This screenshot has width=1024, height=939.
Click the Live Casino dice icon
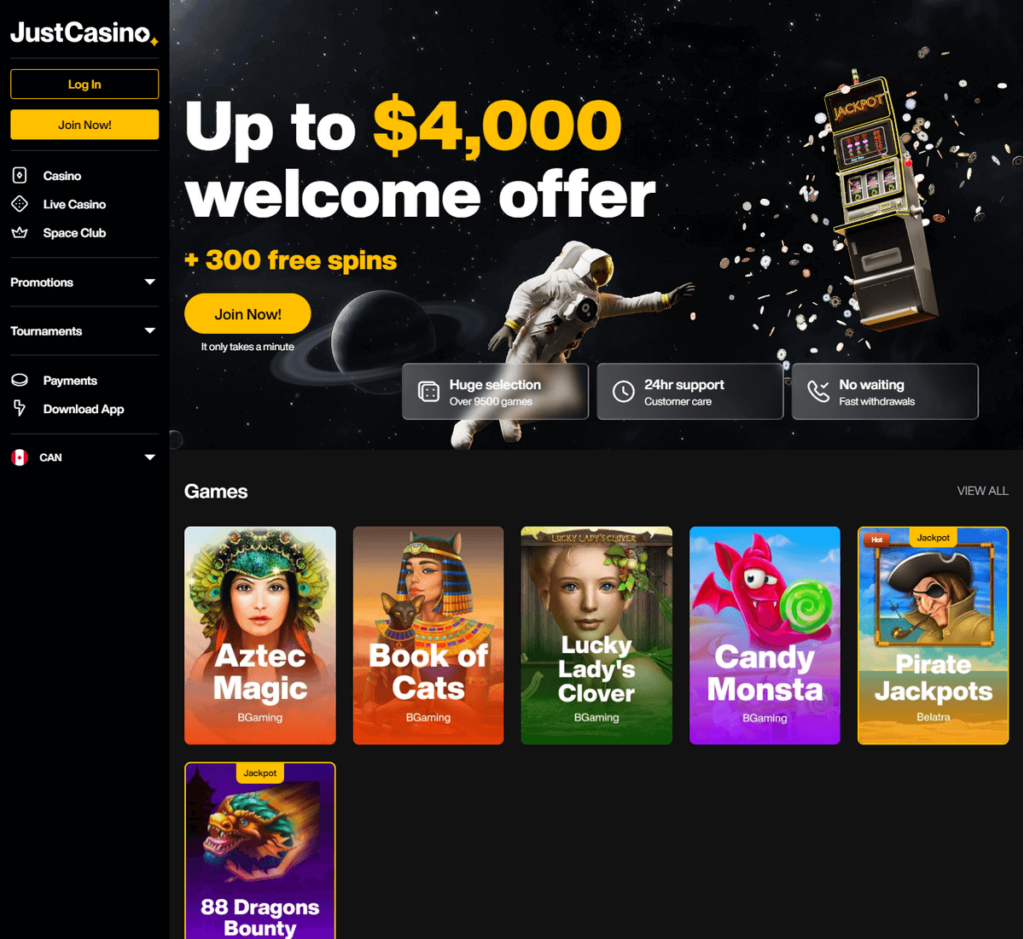[x=20, y=204]
